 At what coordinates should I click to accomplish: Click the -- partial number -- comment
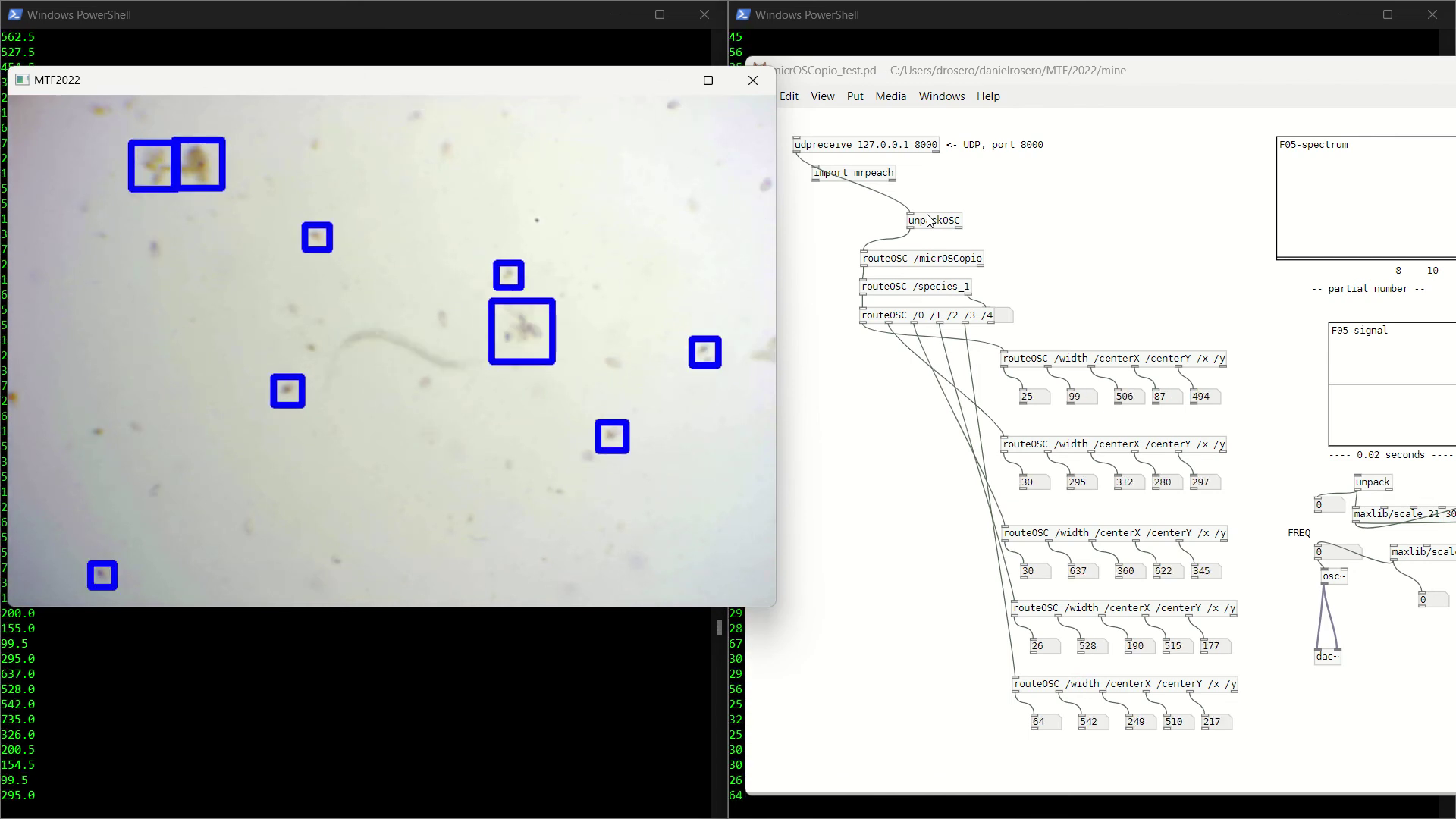click(1368, 289)
